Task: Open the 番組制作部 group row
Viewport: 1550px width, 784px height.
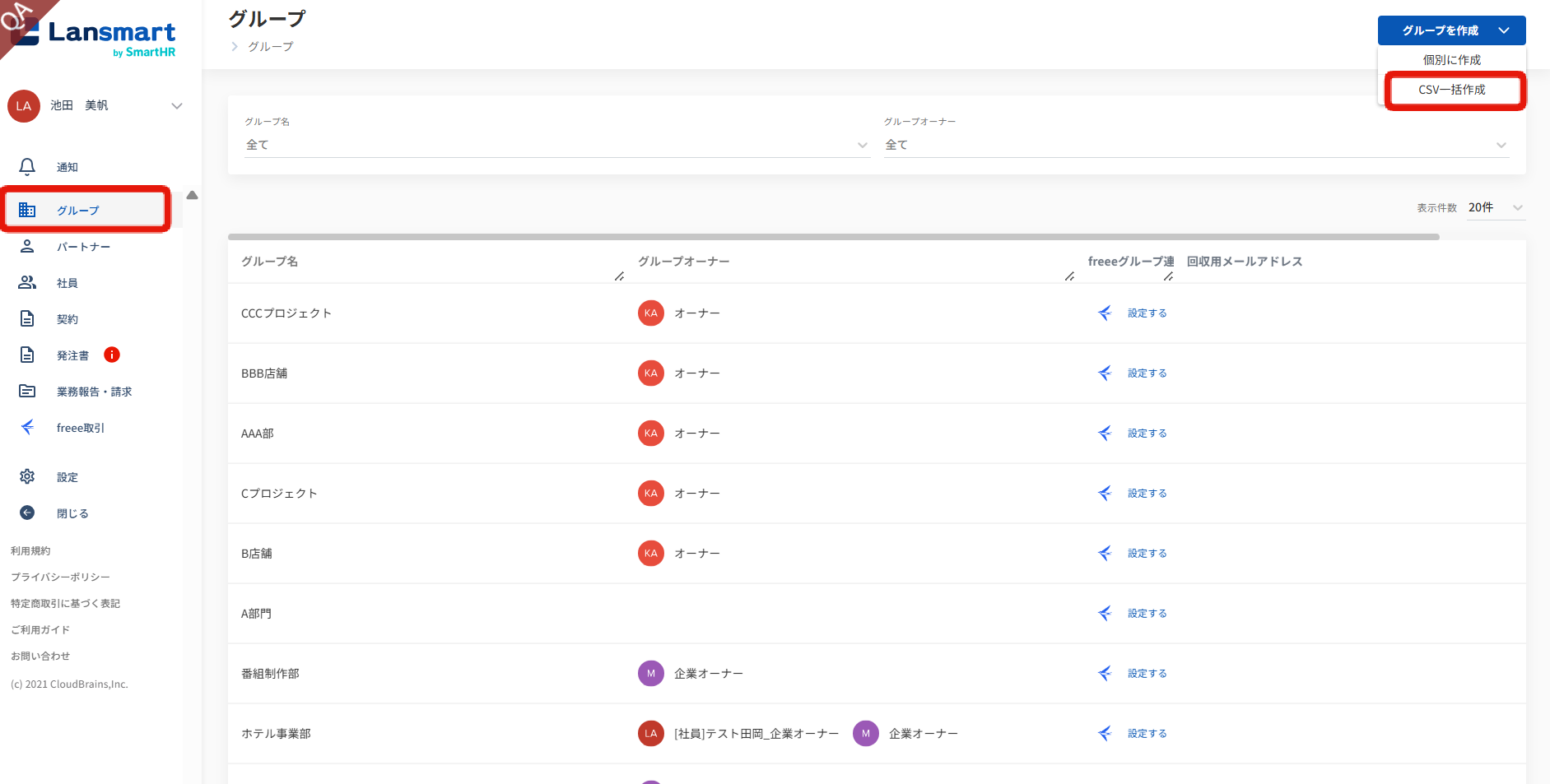Action: [270, 674]
